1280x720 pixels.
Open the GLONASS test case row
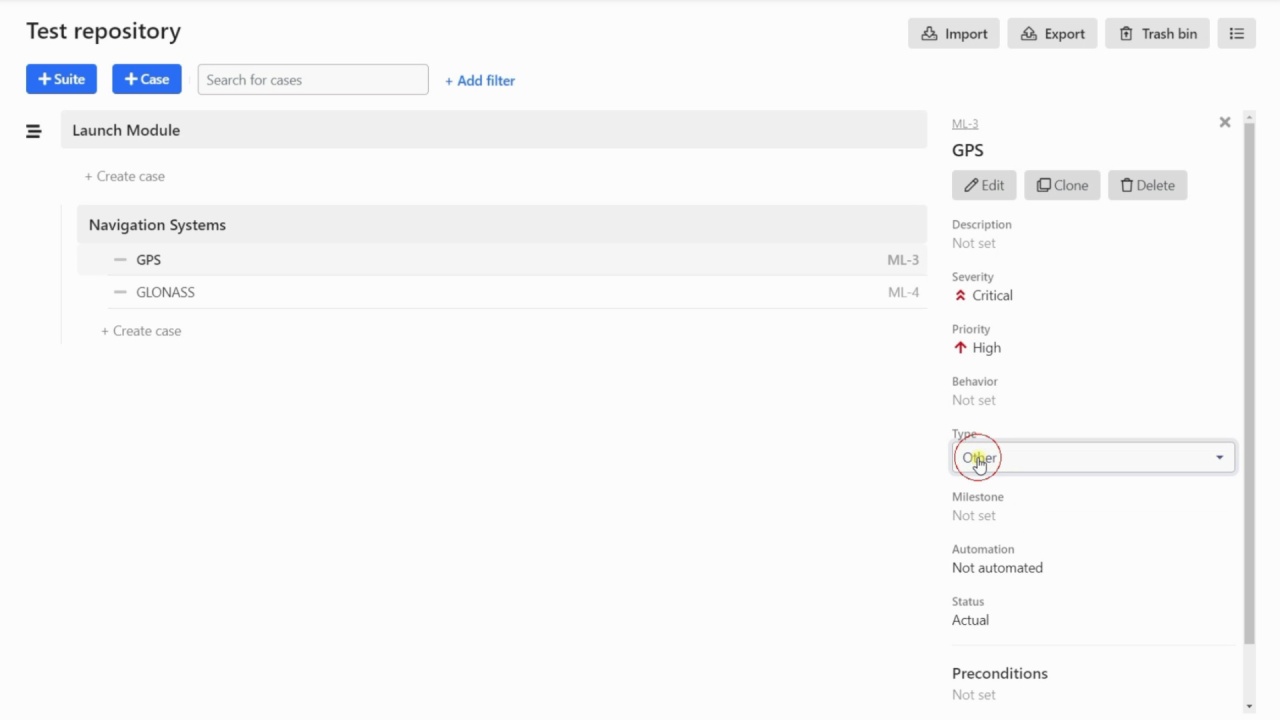coord(517,292)
